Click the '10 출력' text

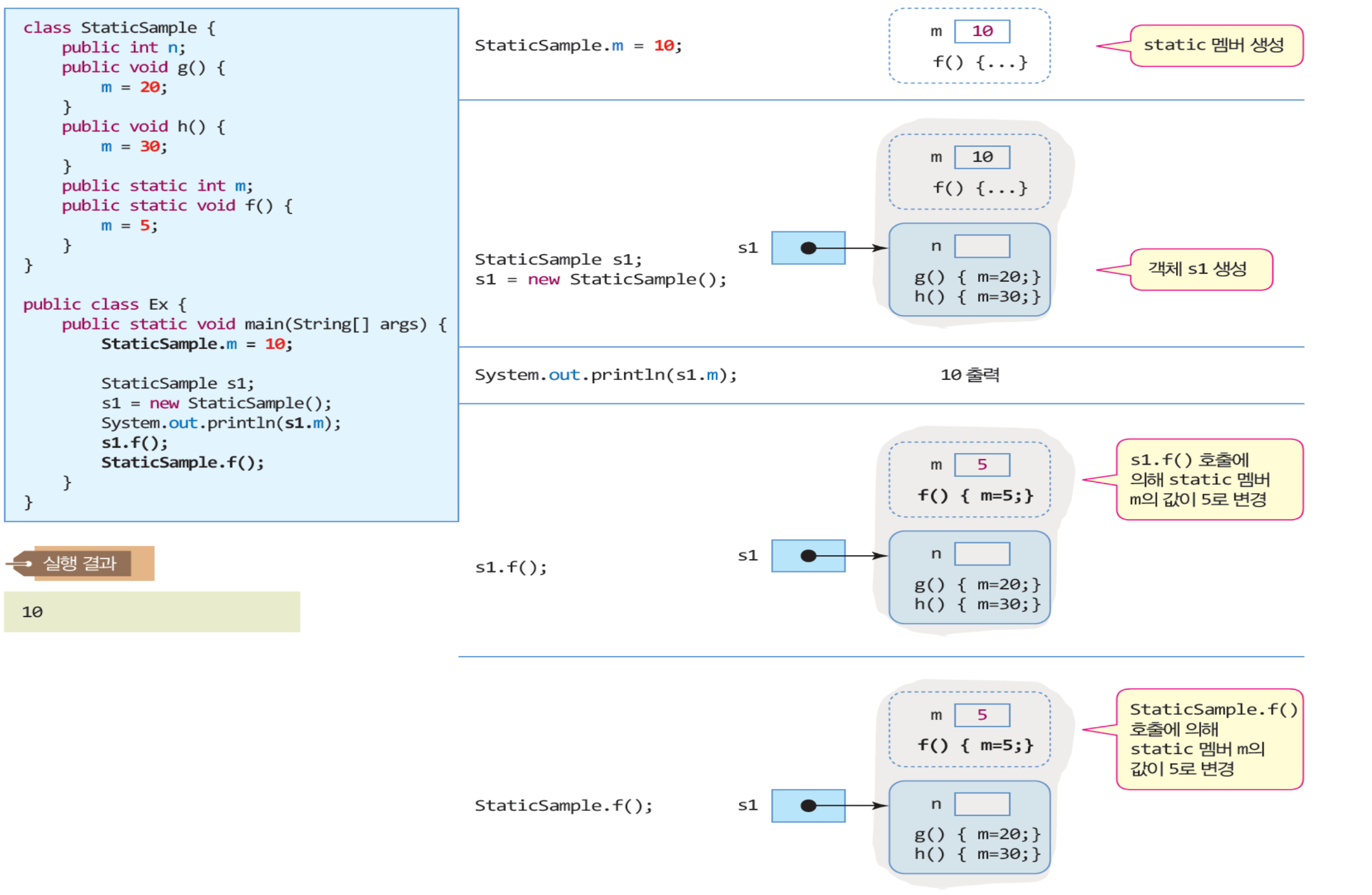pos(969,375)
